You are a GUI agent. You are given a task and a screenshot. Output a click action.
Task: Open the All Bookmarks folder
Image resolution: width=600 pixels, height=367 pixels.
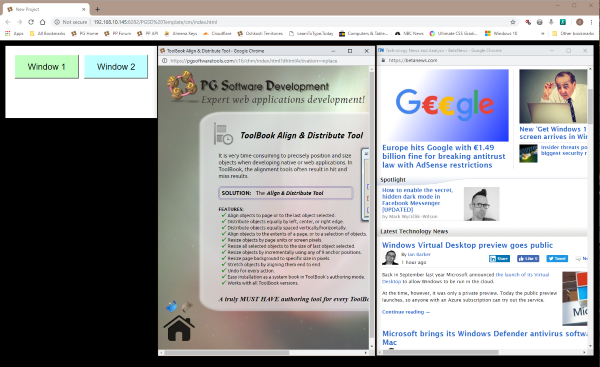(47, 34)
